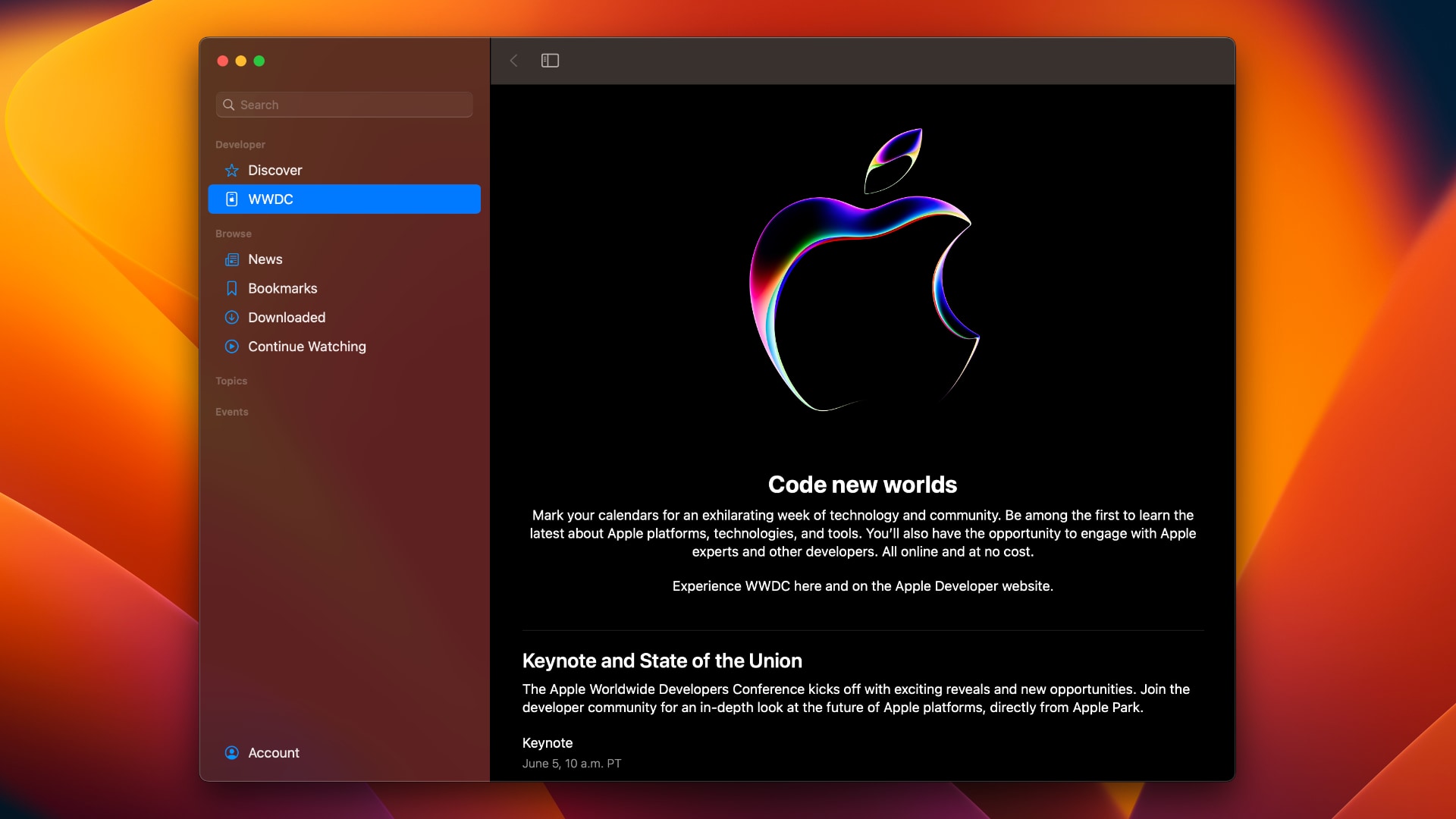Click the Keynote session title
Image resolution: width=1456 pixels, height=819 pixels.
(x=547, y=744)
